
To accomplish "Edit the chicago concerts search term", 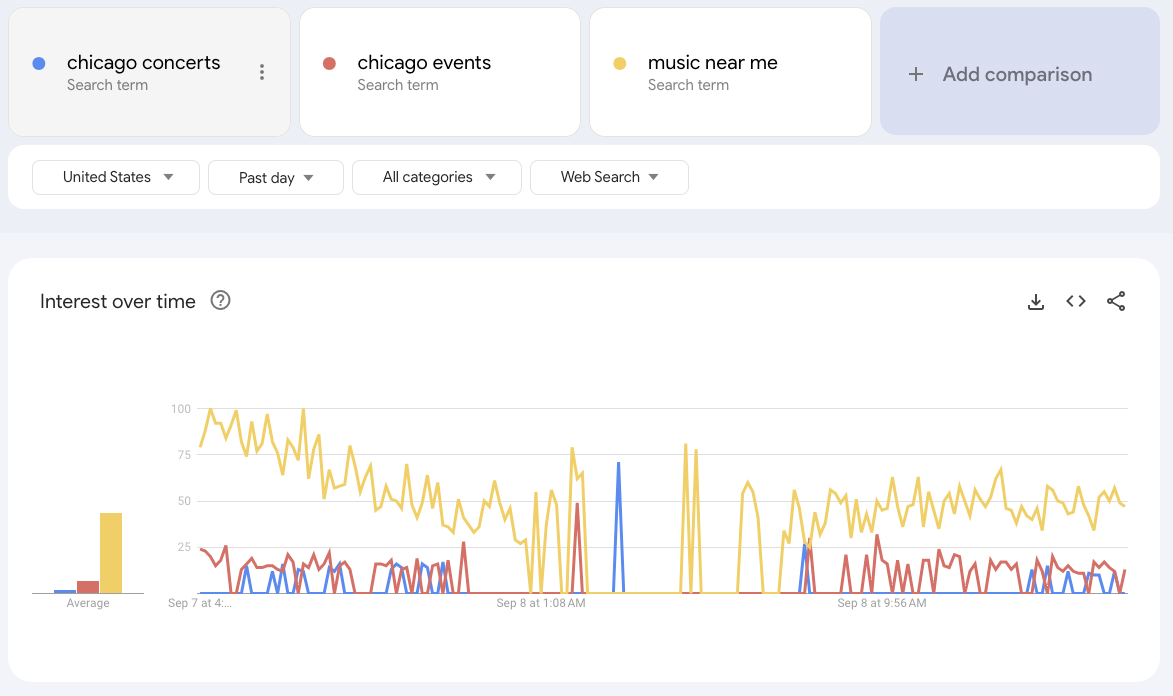I will [144, 63].
